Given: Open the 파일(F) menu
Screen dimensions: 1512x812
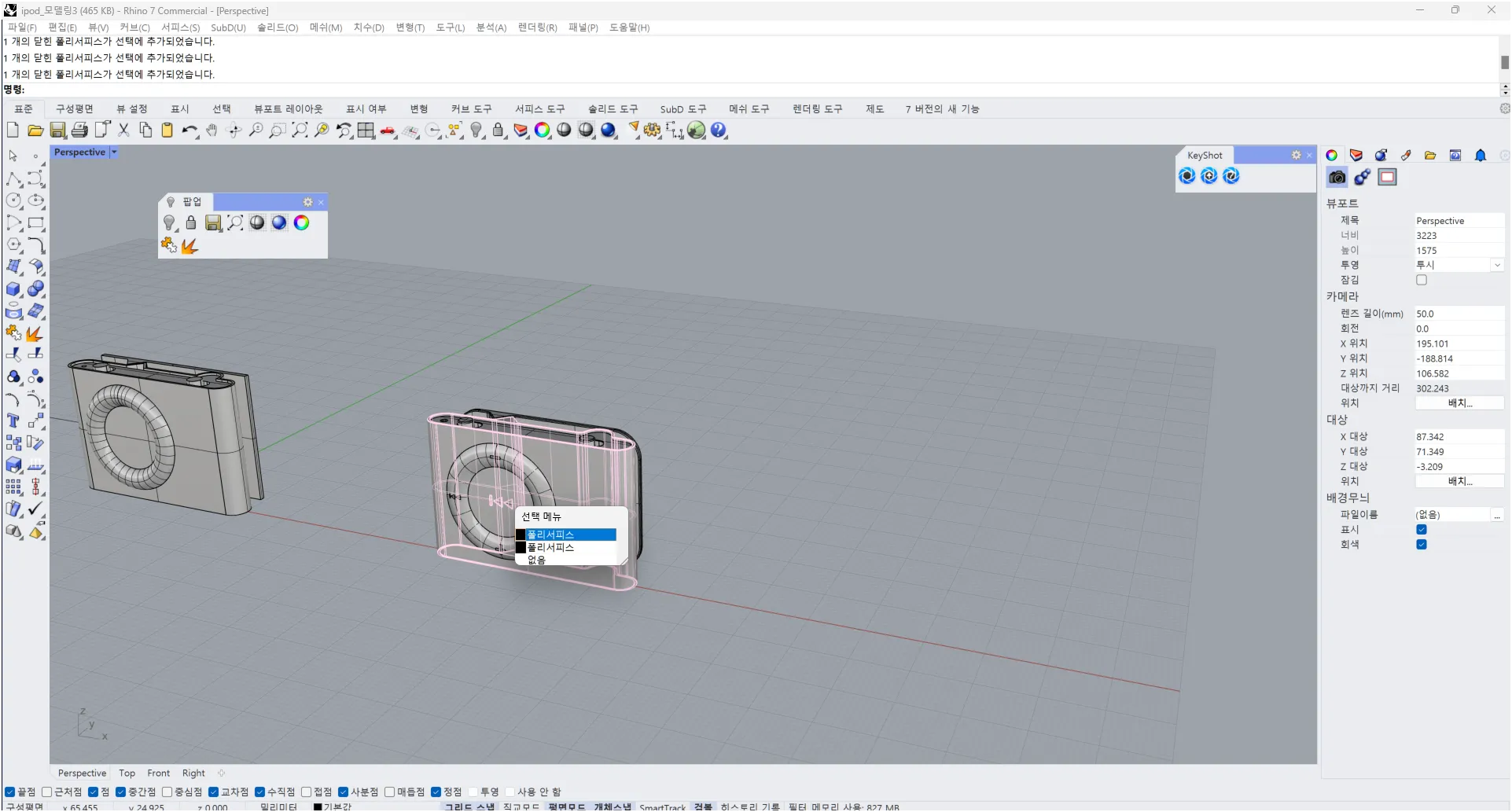Looking at the screenshot, I should pyautogui.click(x=22, y=28).
